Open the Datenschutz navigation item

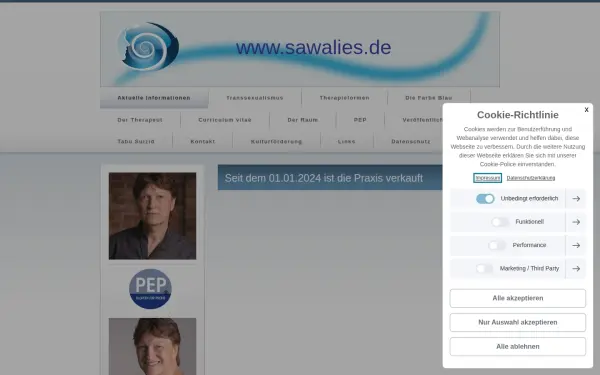tap(411, 141)
